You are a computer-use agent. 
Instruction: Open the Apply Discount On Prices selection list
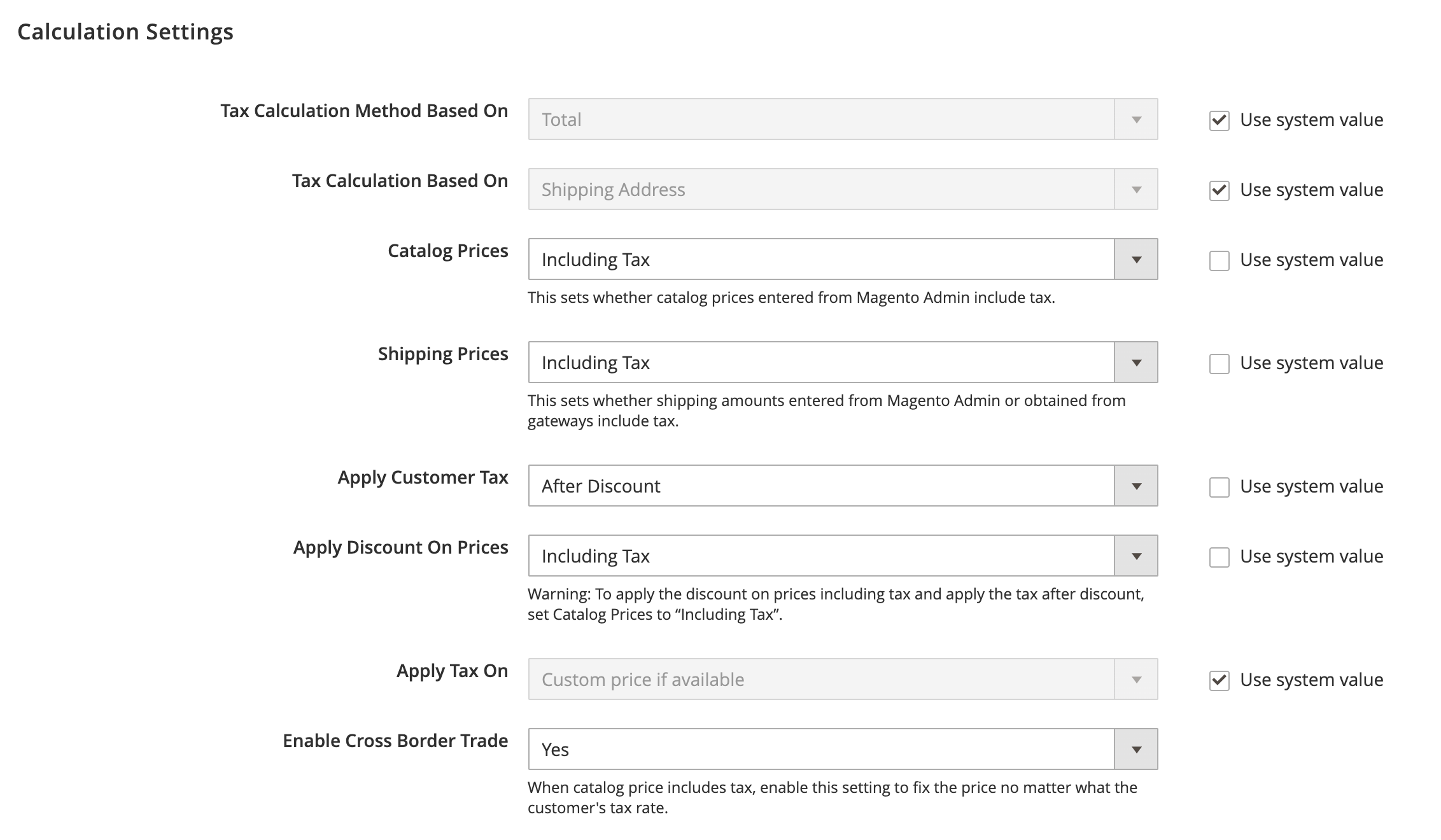tap(796, 556)
